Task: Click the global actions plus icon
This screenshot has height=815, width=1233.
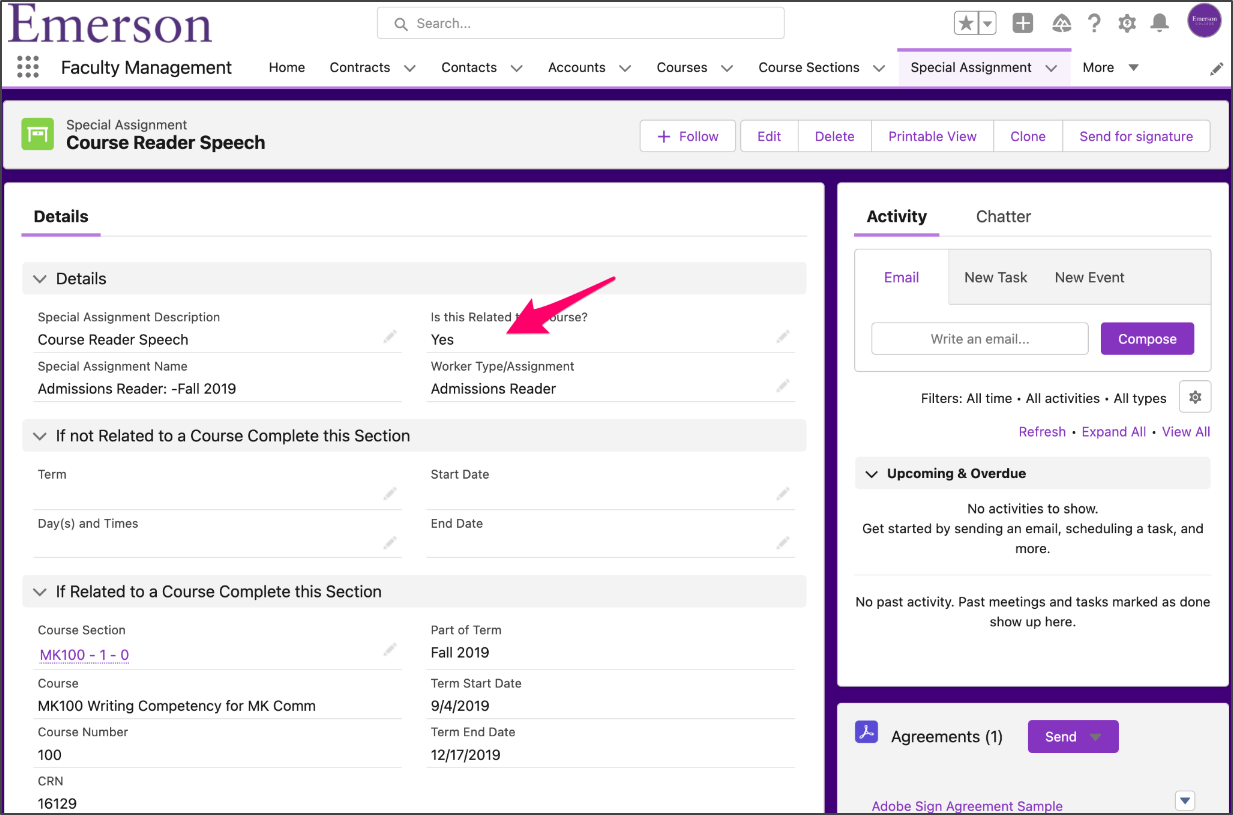Action: pos(1023,23)
